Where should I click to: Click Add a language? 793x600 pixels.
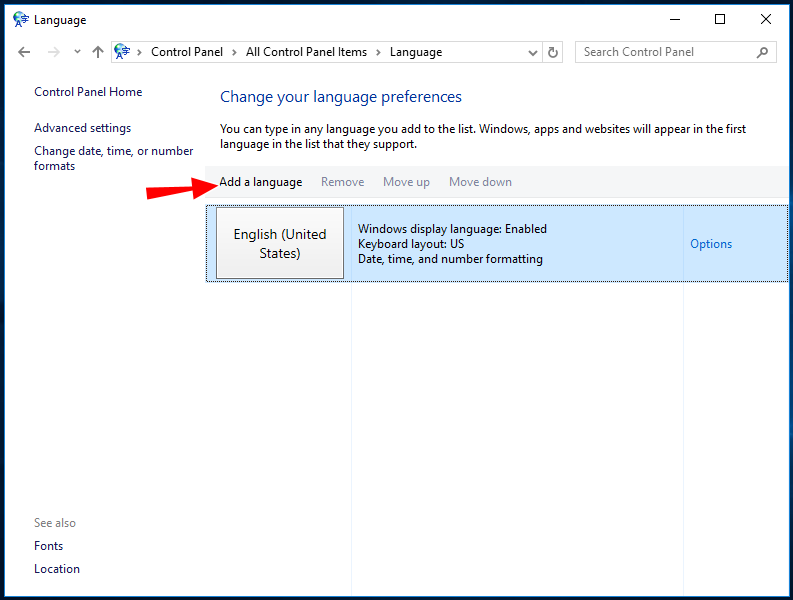click(x=260, y=182)
